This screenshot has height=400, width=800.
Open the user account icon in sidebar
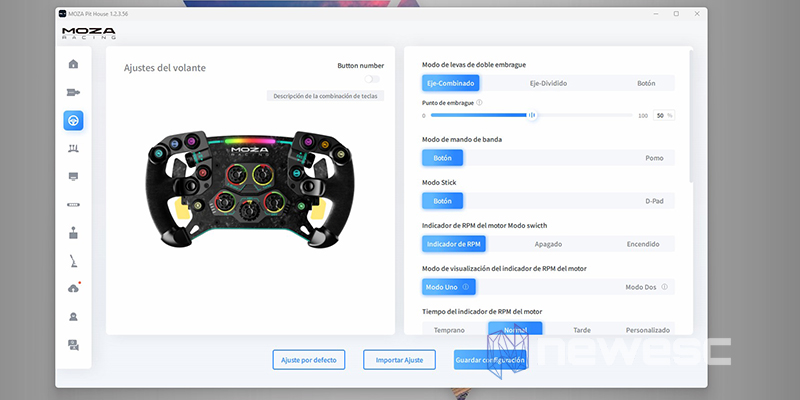[x=73, y=317]
